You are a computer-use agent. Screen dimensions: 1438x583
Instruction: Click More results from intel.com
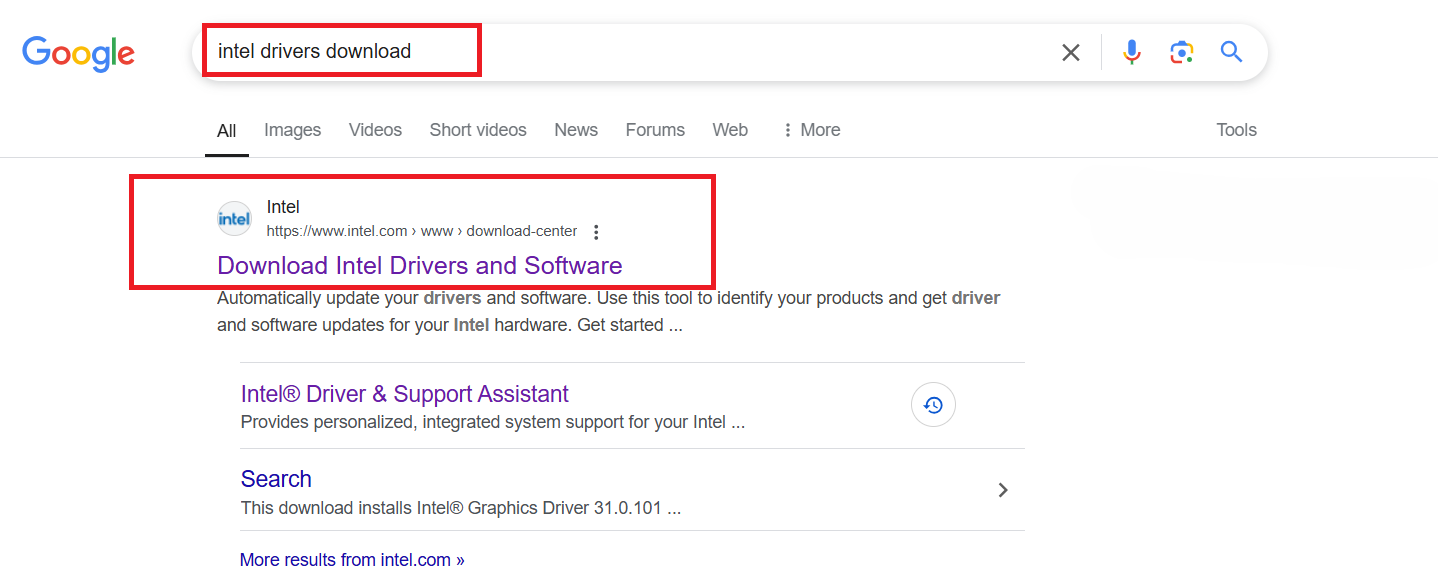352,560
